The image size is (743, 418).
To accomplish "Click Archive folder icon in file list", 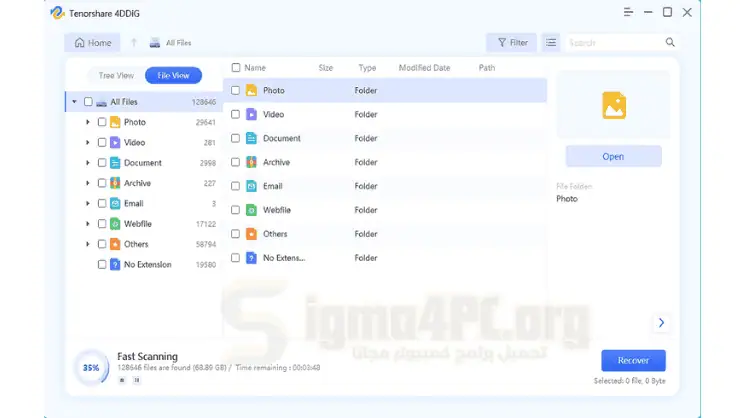I will coord(252,162).
